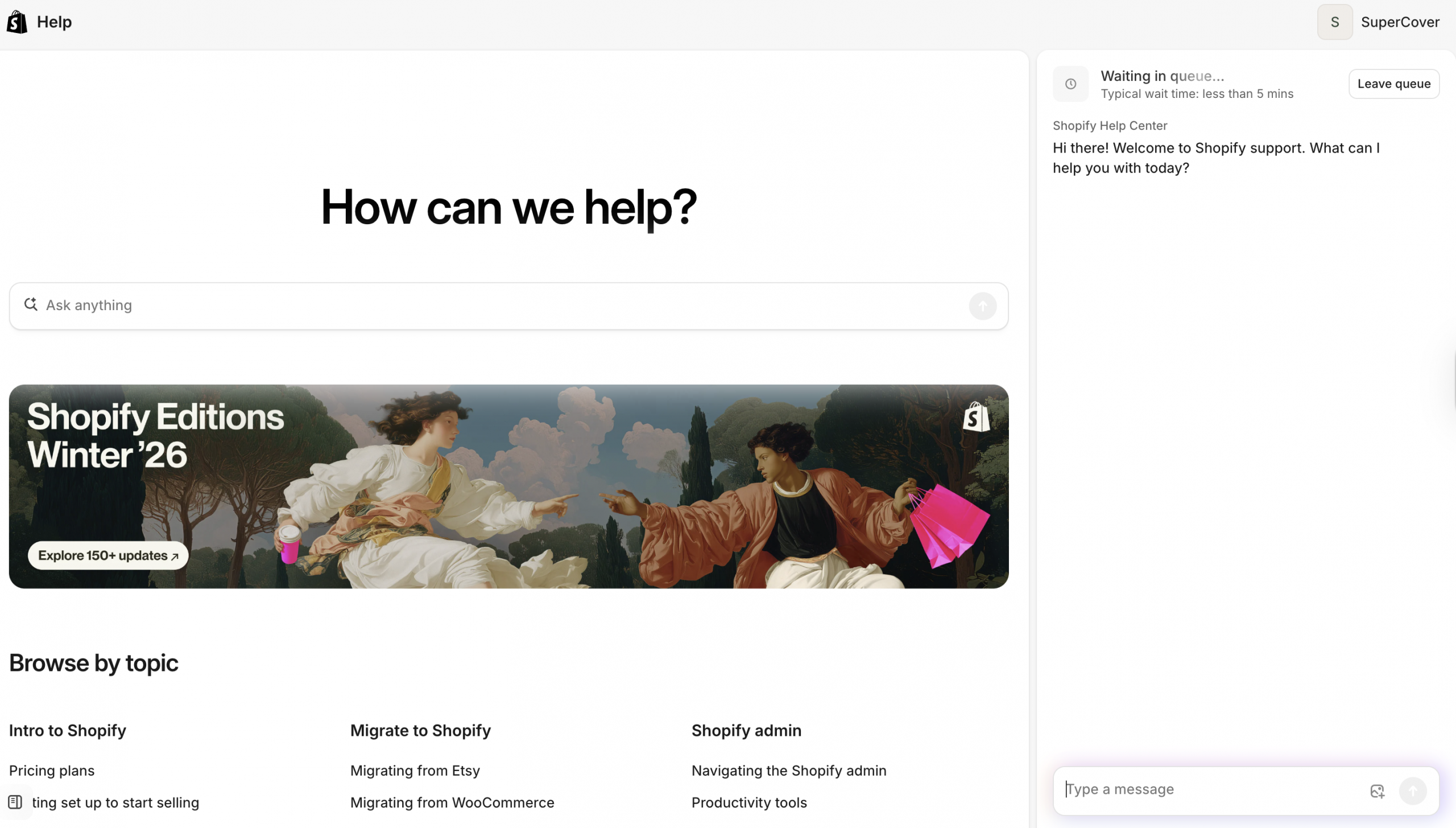Click the SuperCover account name

[1400, 22]
